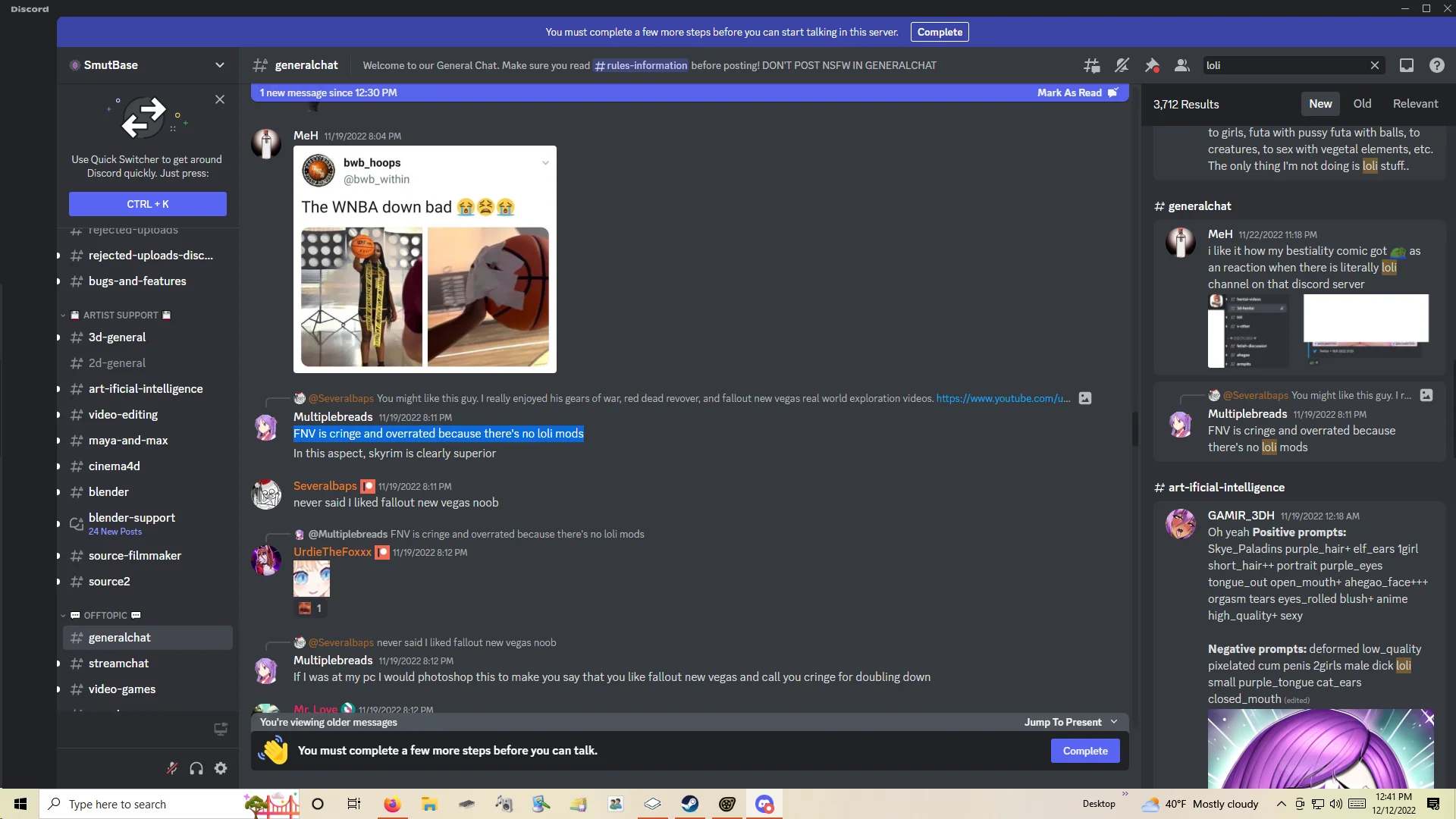Viewport: 1456px width, 819px height.
Task: Click UrdieTheFoxxx's anime face image
Action: click(x=312, y=579)
